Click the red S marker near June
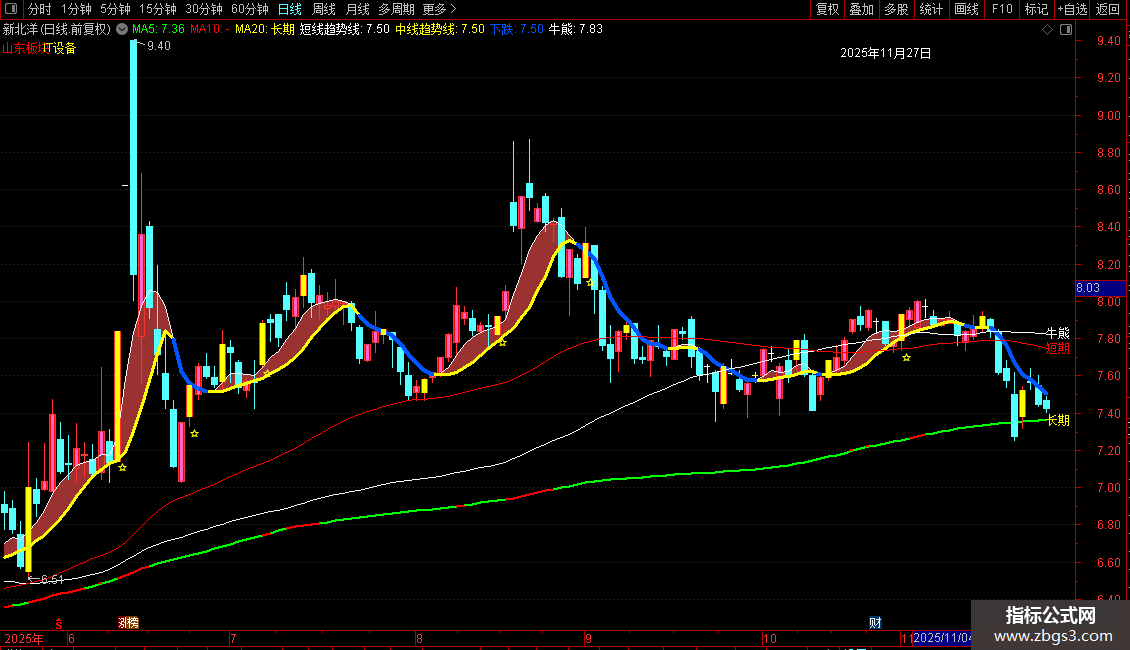Image resolution: width=1130 pixels, height=650 pixels. pos(59,624)
